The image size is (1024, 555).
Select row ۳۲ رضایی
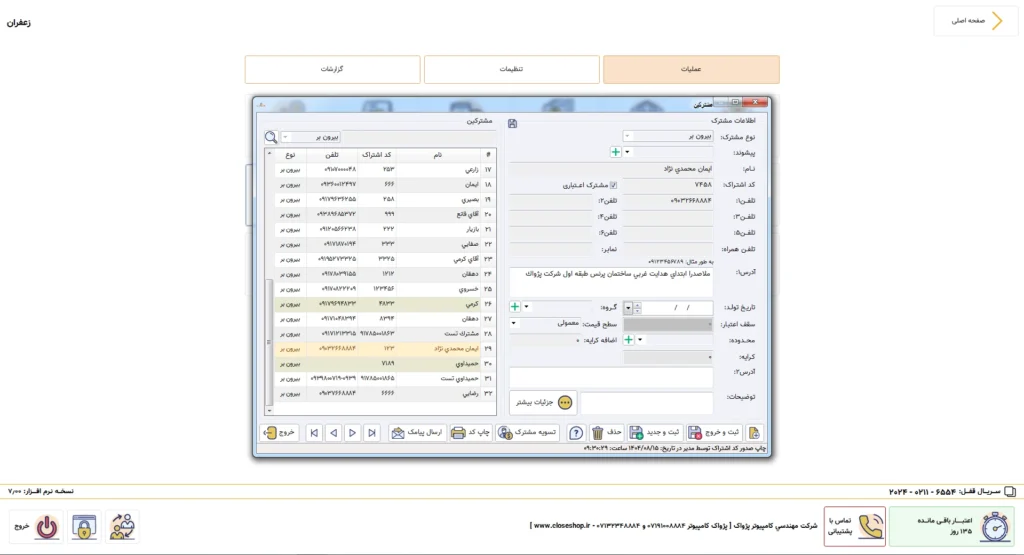point(385,394)
